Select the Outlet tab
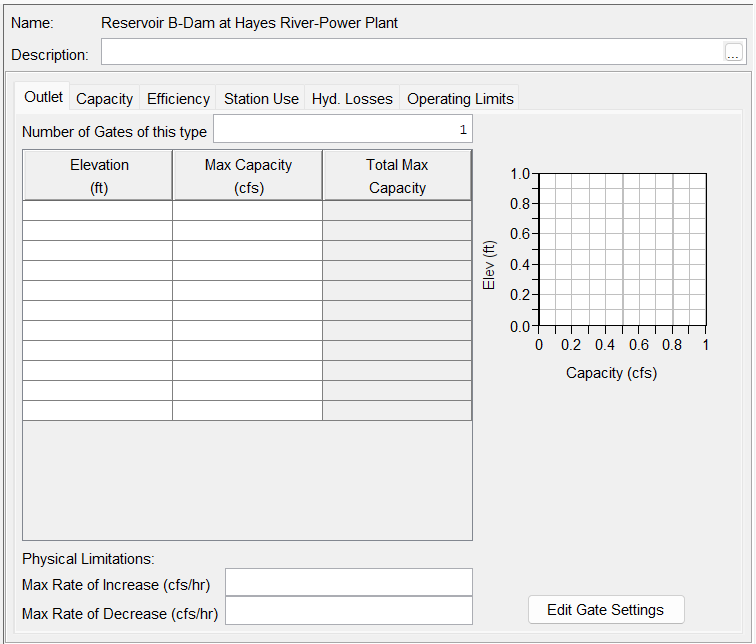Image resolution: width=756 pixels, height=644 pixels. pyautogui.click(x=43, y=97)
